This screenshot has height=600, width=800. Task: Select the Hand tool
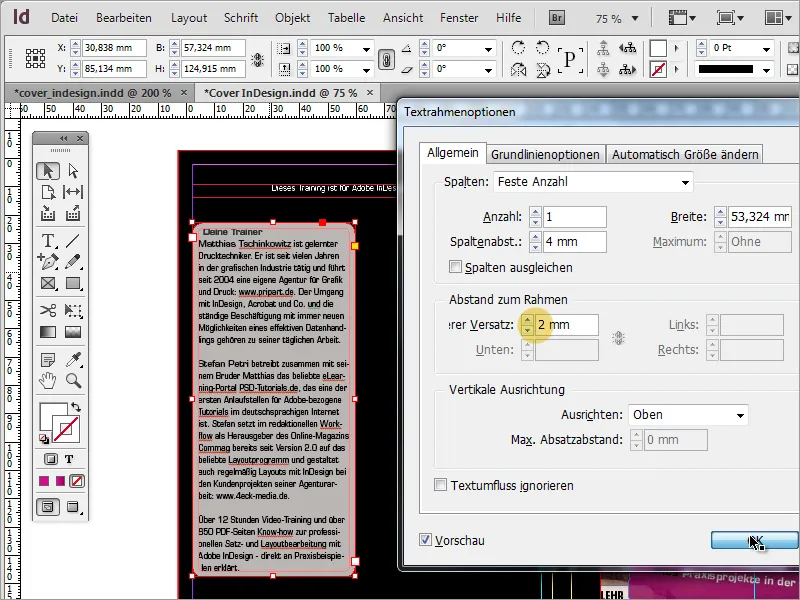48,381
